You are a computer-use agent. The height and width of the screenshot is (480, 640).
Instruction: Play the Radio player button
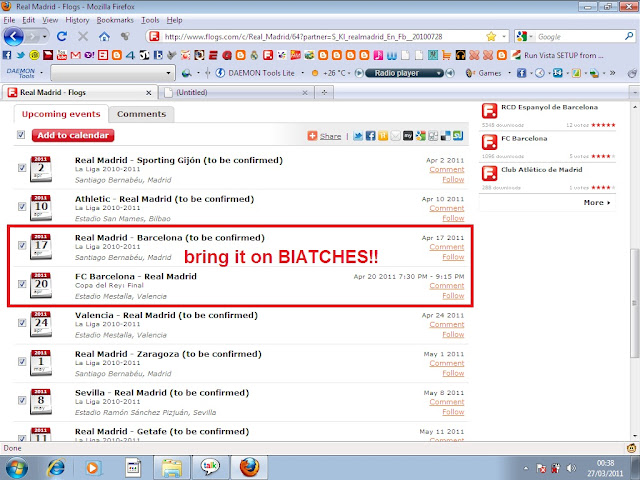[359, 73]
